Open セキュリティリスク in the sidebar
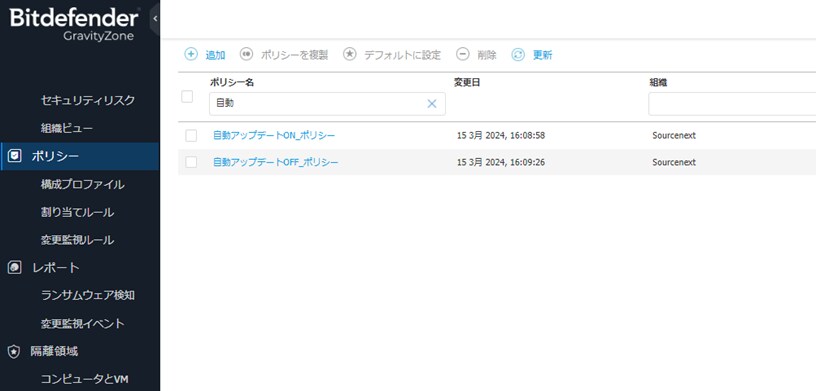The width and height of the screenshot is (816, 391). 88,100
